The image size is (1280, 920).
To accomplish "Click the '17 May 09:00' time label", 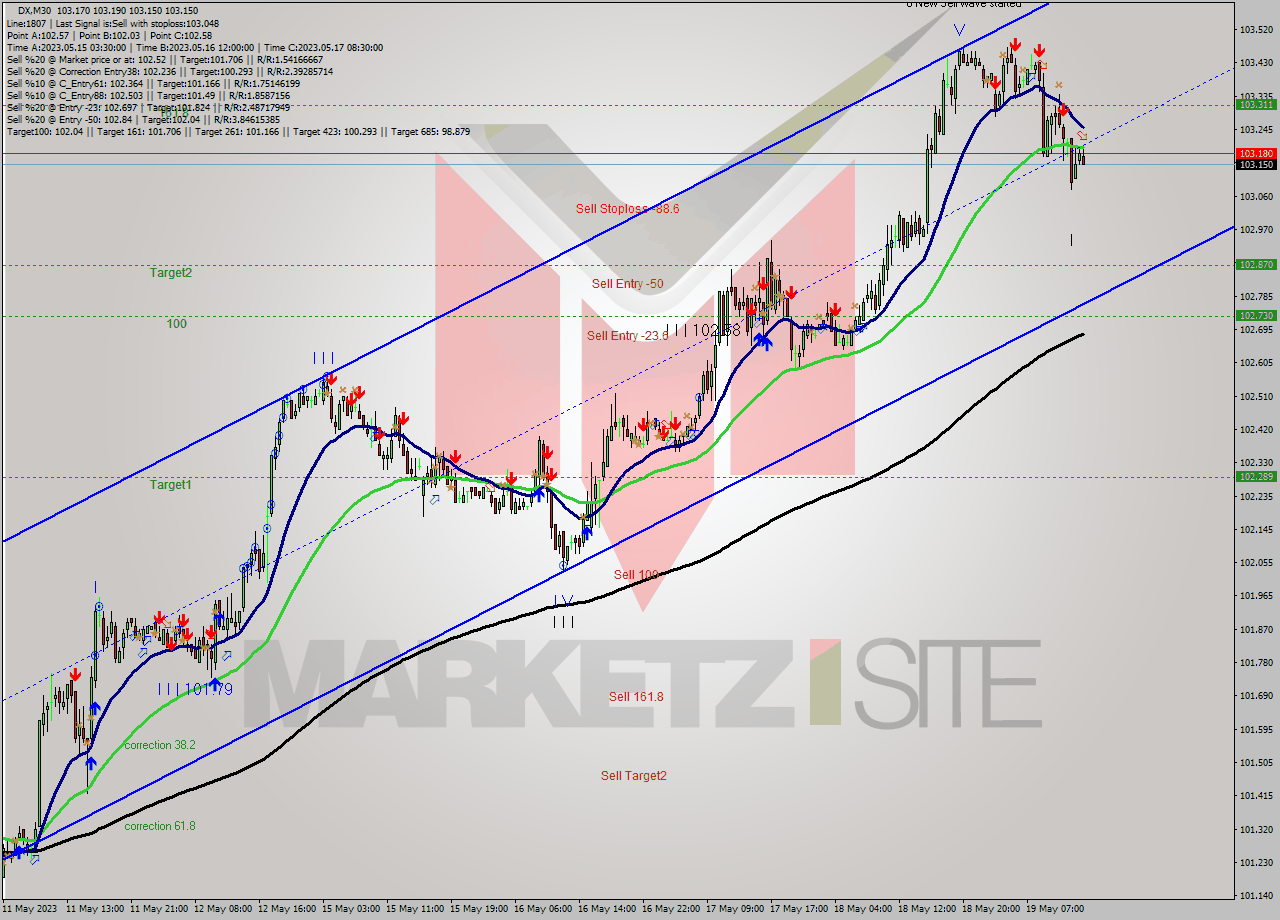I will [734, 909].
